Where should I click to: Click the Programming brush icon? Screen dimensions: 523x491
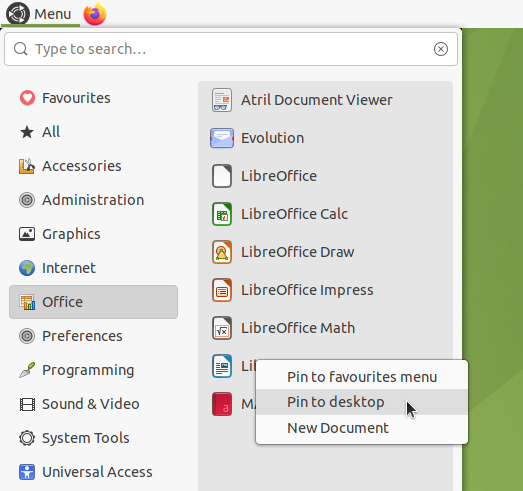click(x=27, y=370)
